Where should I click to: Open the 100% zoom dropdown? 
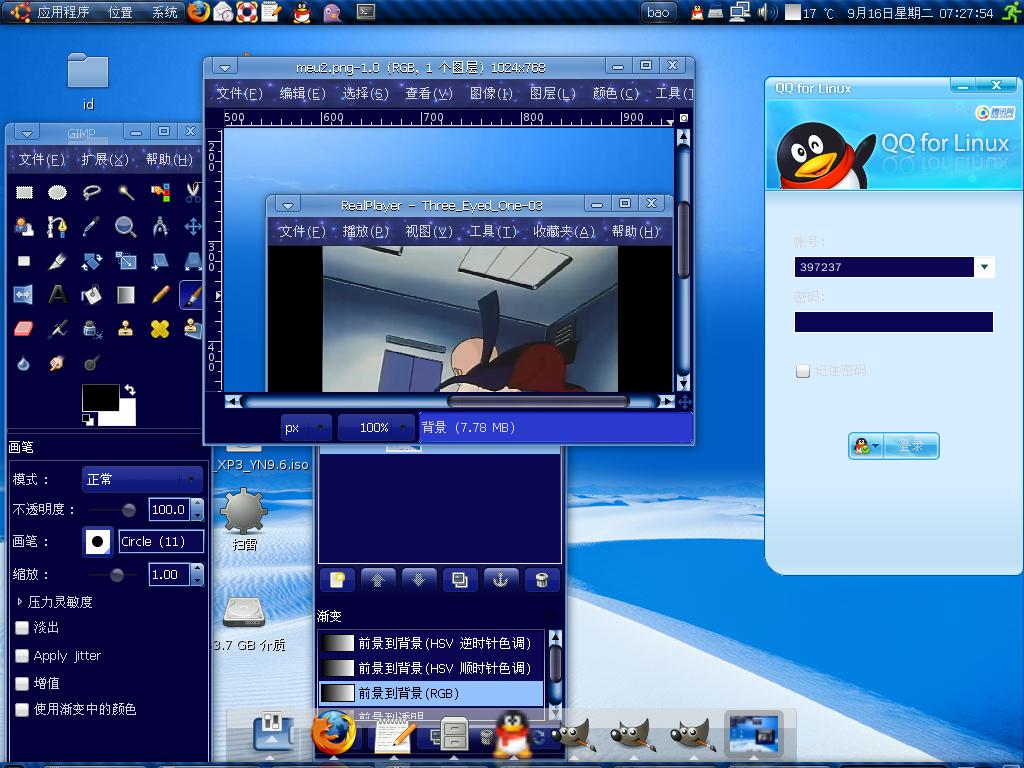(377, 428)
